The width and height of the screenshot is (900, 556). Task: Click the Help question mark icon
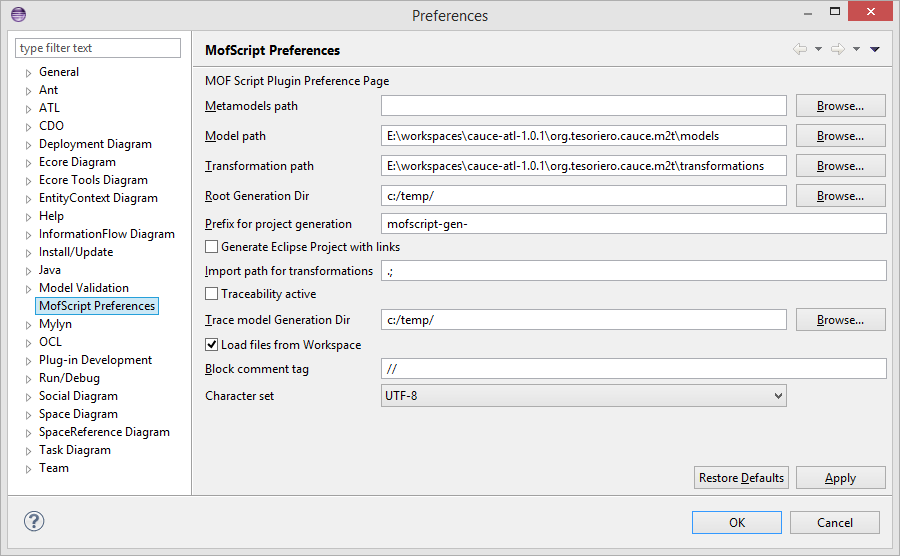click(34, 521)
